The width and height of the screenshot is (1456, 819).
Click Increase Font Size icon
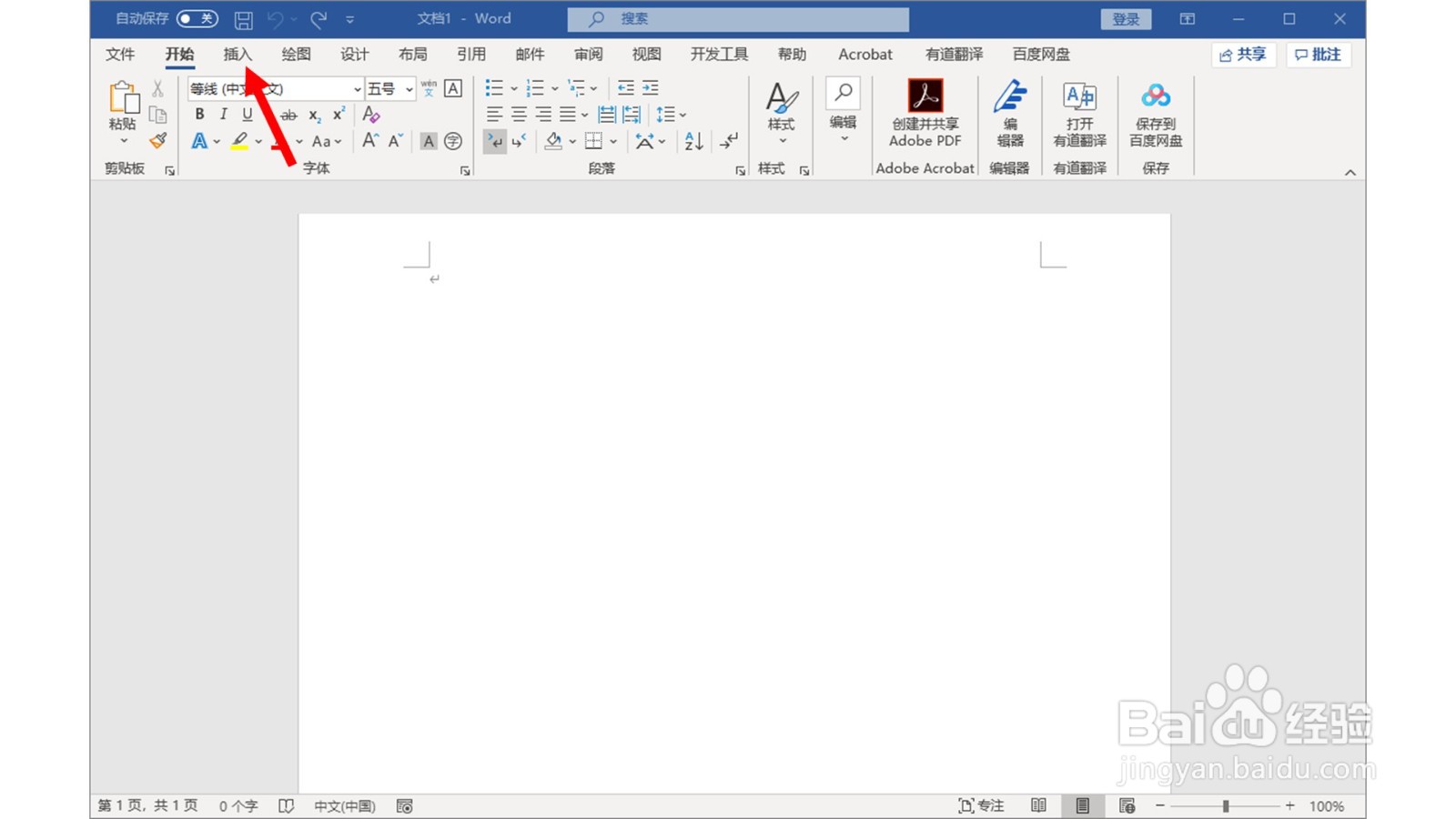click(370, 141)
